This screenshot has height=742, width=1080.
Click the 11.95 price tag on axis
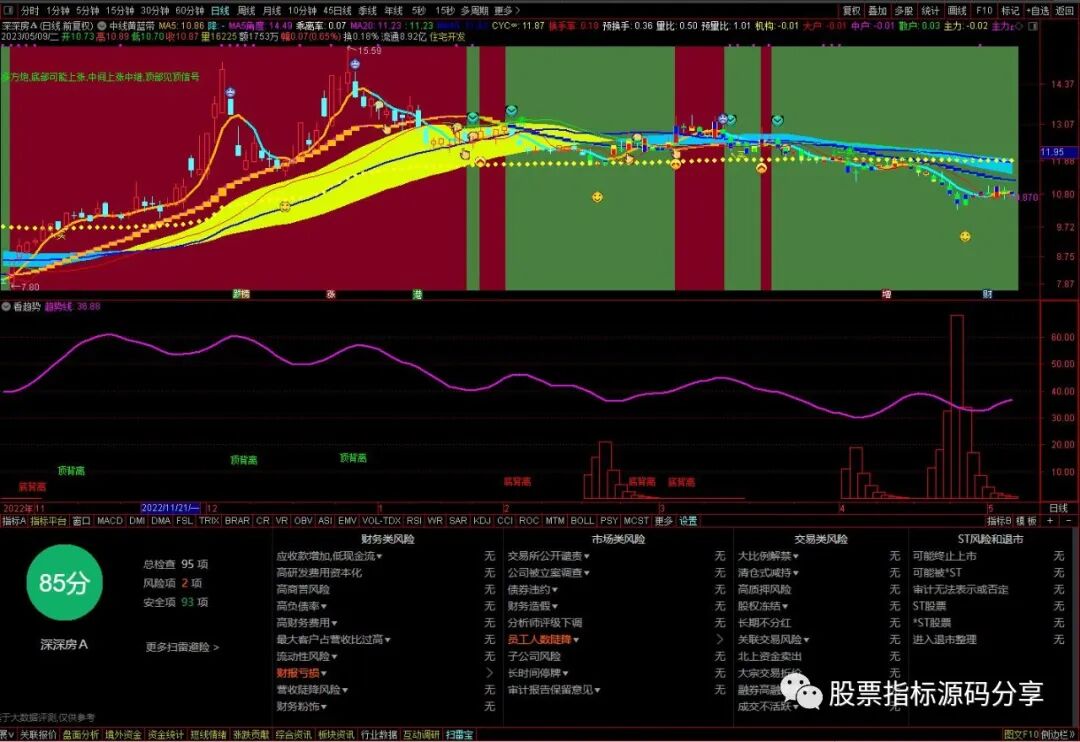[x=1052, y=152]
